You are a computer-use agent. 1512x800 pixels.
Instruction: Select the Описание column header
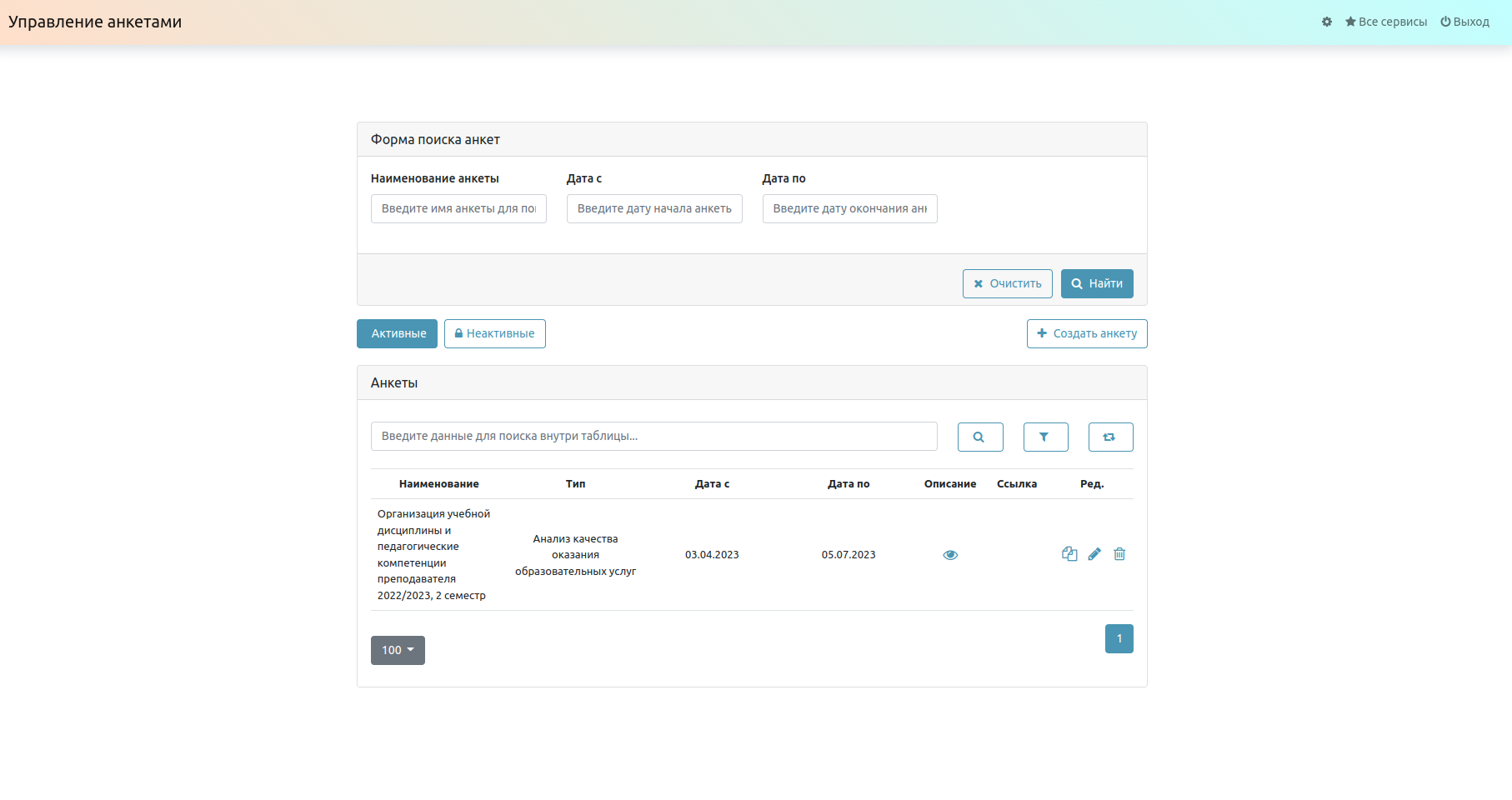[x=950, y=483]
